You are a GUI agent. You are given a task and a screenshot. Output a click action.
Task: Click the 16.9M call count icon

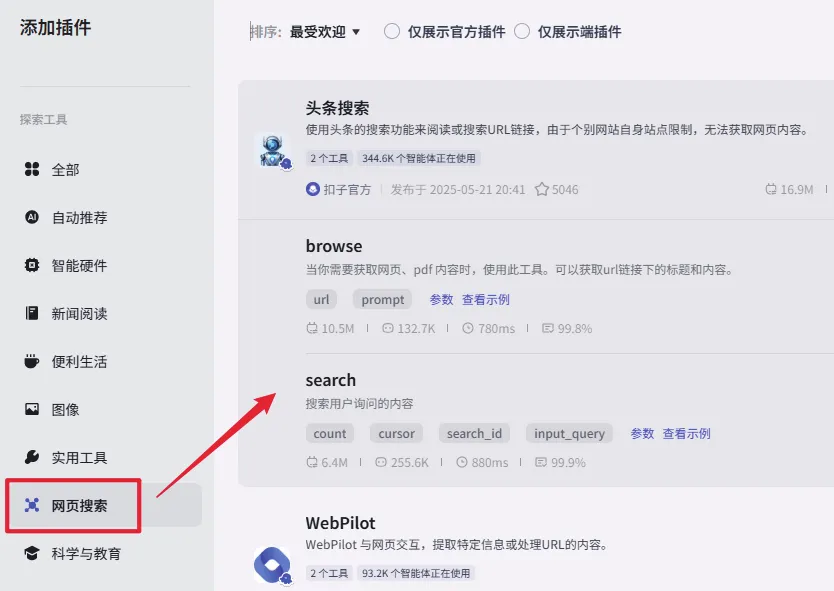point(771,189)
